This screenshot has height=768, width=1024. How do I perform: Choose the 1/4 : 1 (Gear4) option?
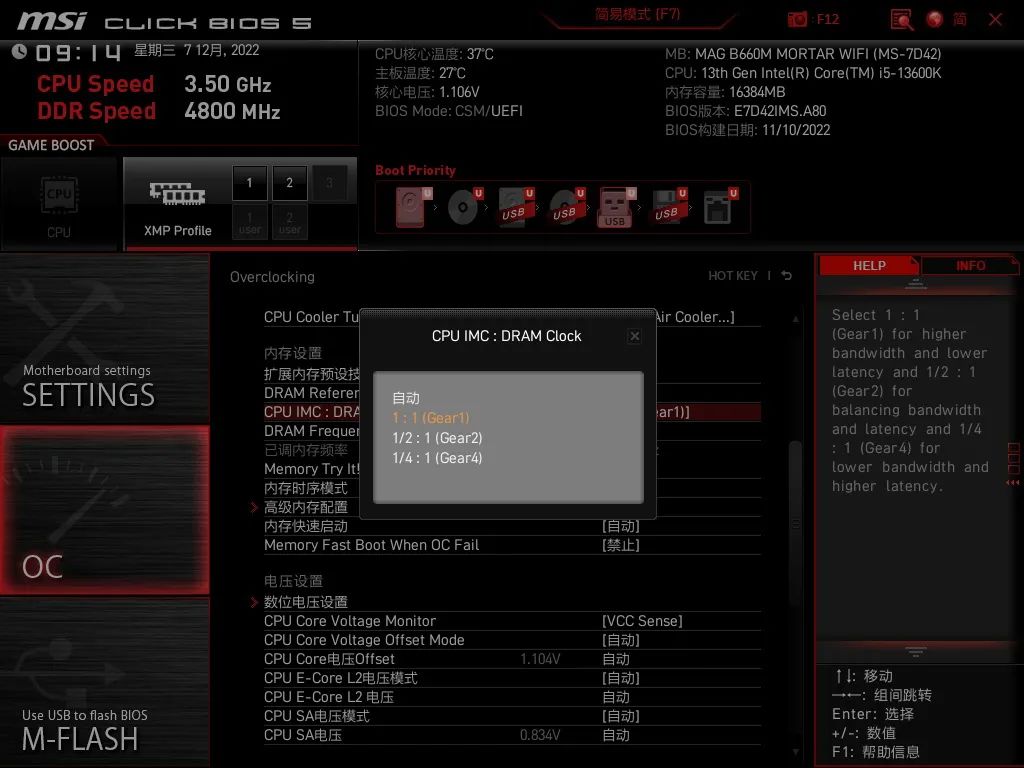tap(437, 458)
